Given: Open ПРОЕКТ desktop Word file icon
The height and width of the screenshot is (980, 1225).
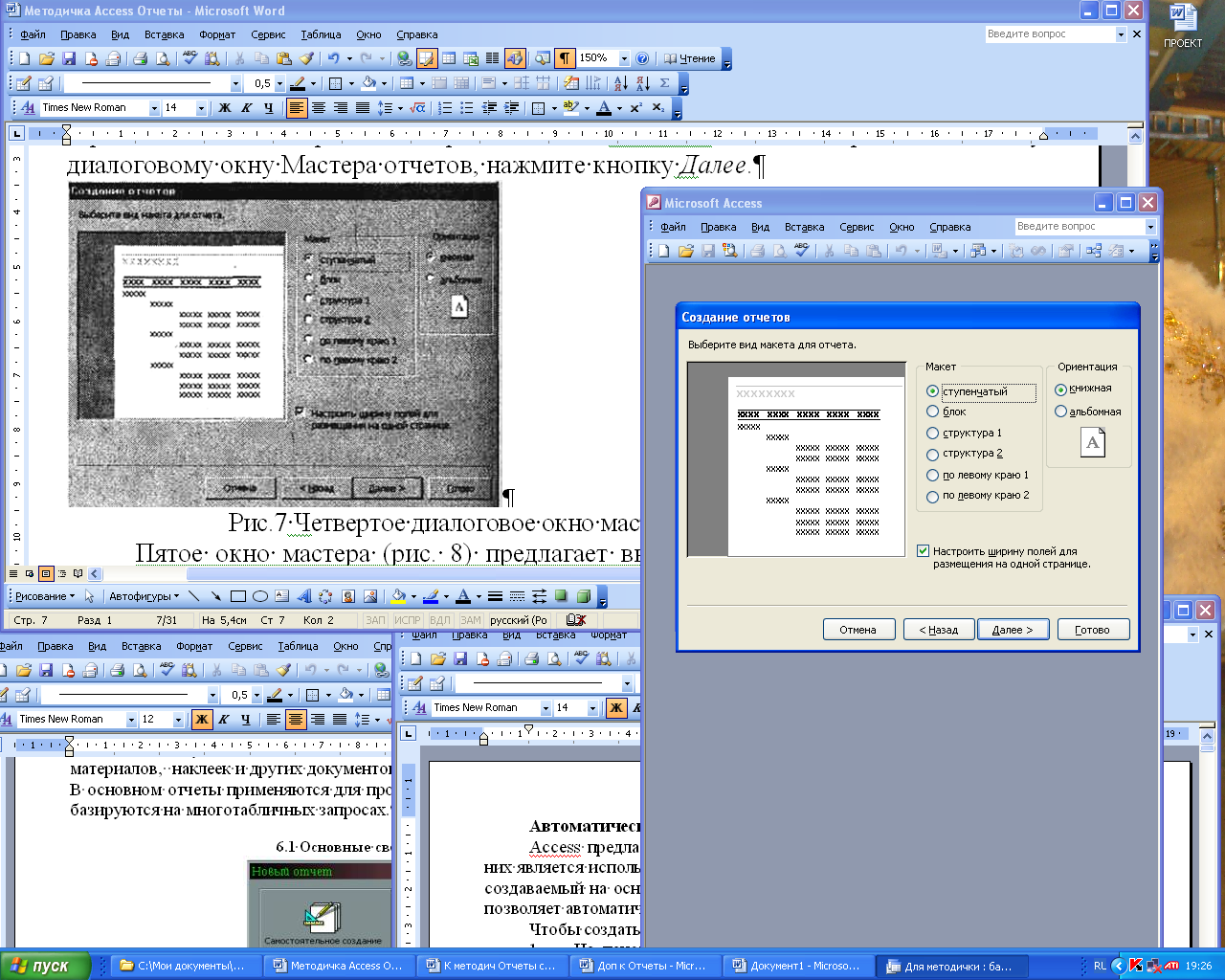Looking at the screenshot, I should (1183, 26).
